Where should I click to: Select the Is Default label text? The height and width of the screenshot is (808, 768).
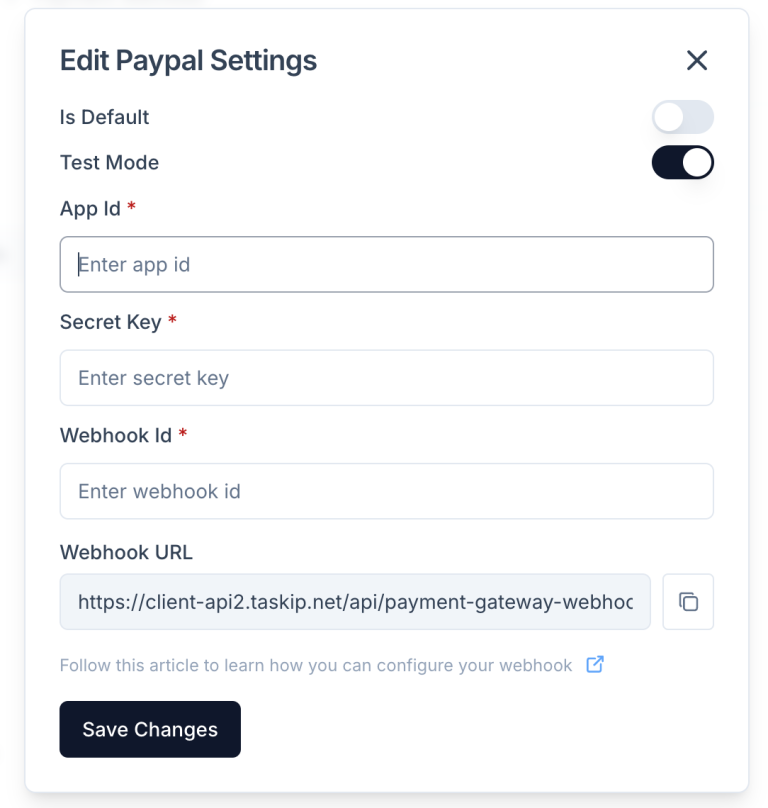click(x=104, y=117)
